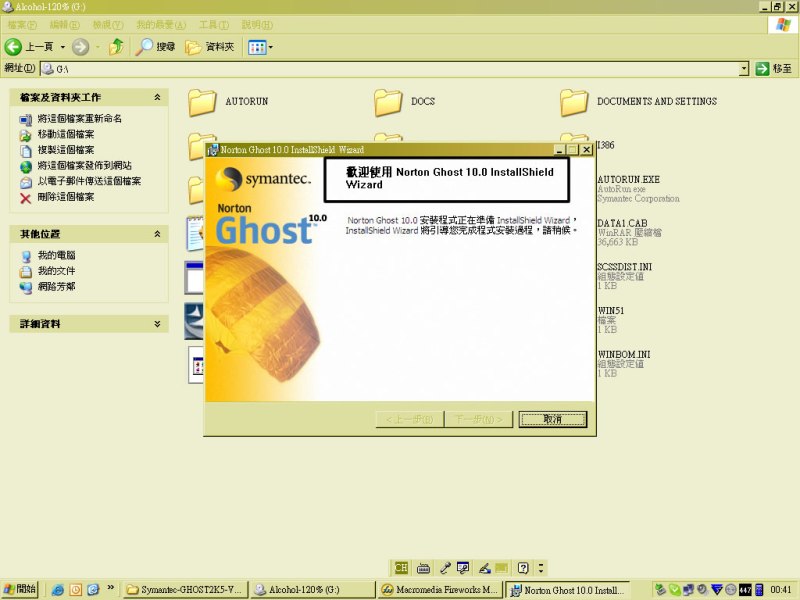Click 以電子郵件傳送這個檔案 email link
This screenshot has width=800, height=600.
(x=89, y=181)
